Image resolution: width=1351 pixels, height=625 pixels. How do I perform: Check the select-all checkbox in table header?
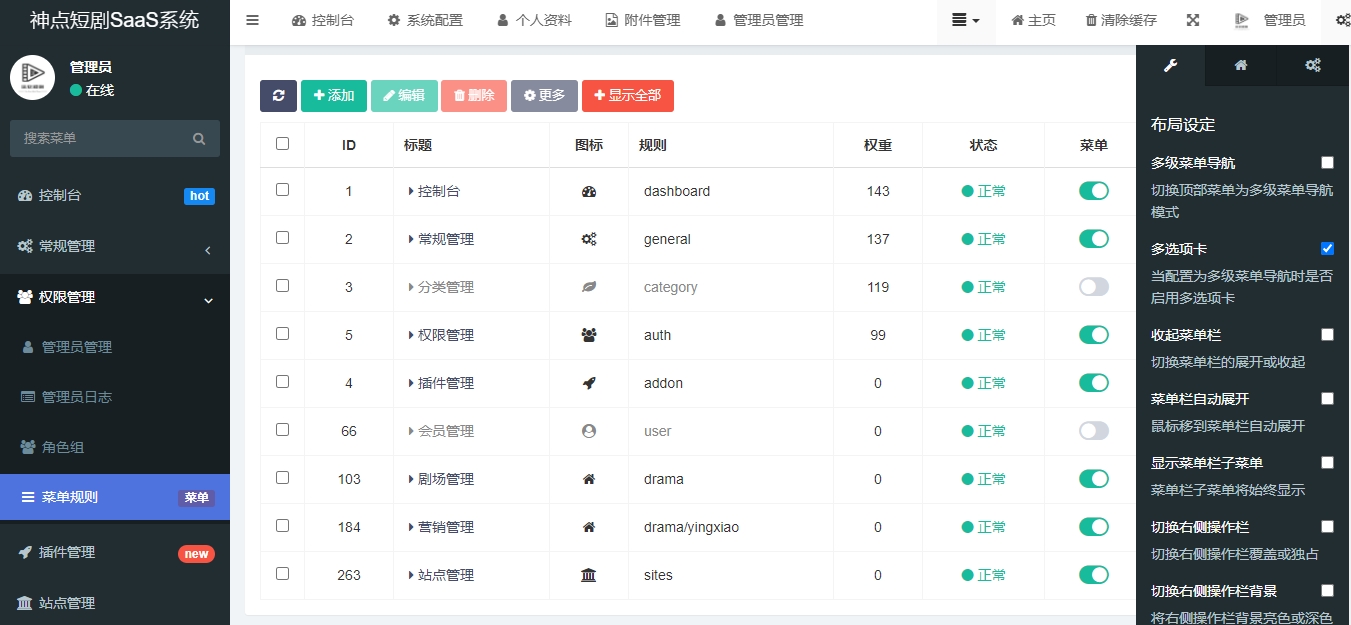(282, 143)
